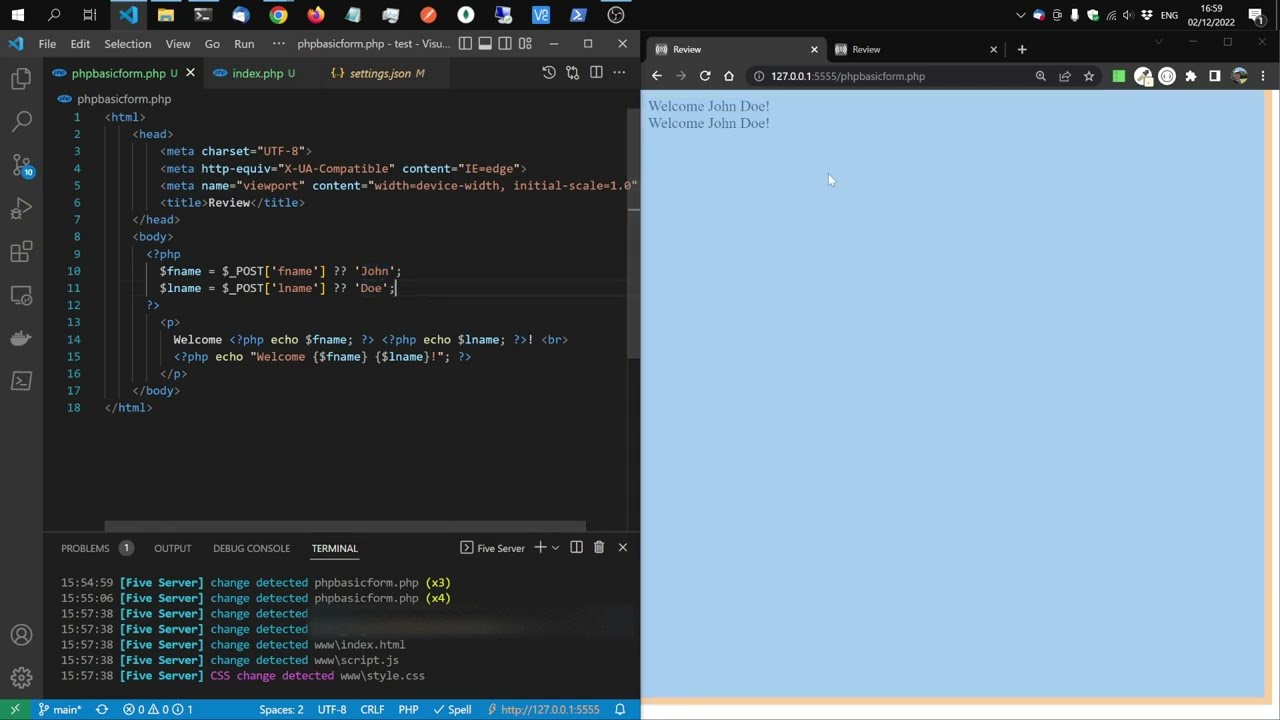
Task: Toggle Primary Side Bar layout icon
Action: (x=465, y=44)
